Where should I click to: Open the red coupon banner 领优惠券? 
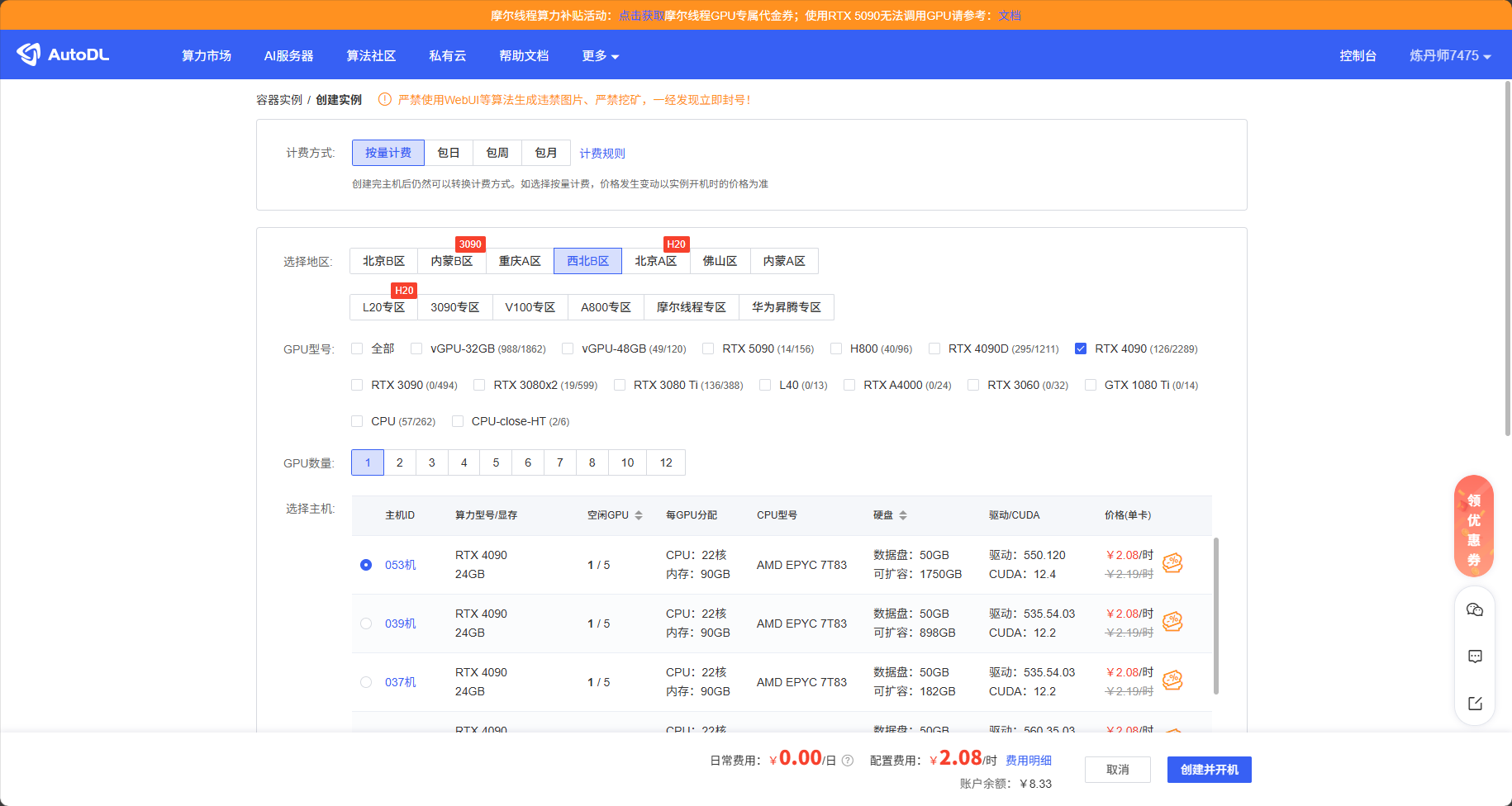(1474, 526)
